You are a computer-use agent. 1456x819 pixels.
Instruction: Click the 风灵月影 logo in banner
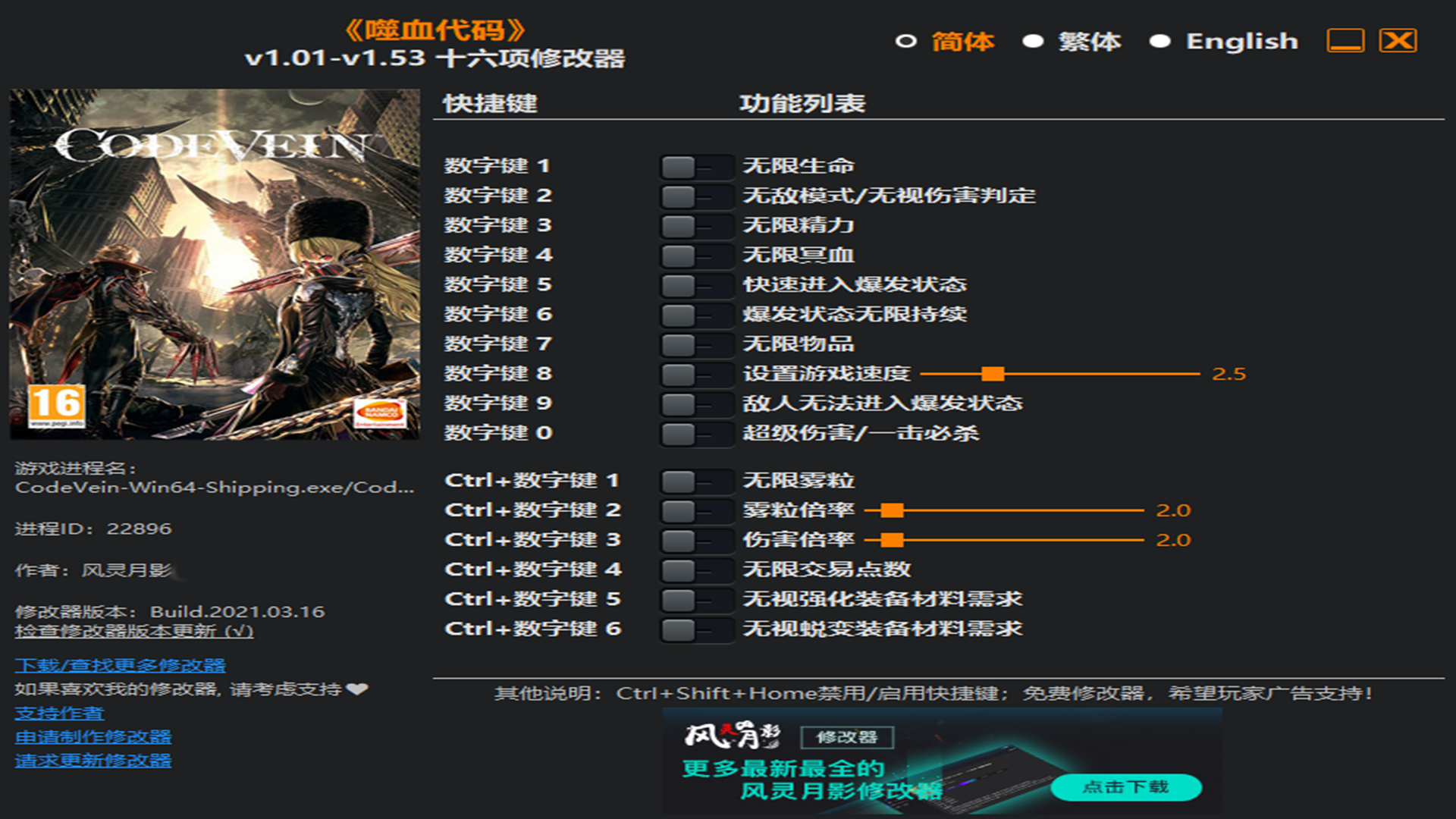point(732,735)
